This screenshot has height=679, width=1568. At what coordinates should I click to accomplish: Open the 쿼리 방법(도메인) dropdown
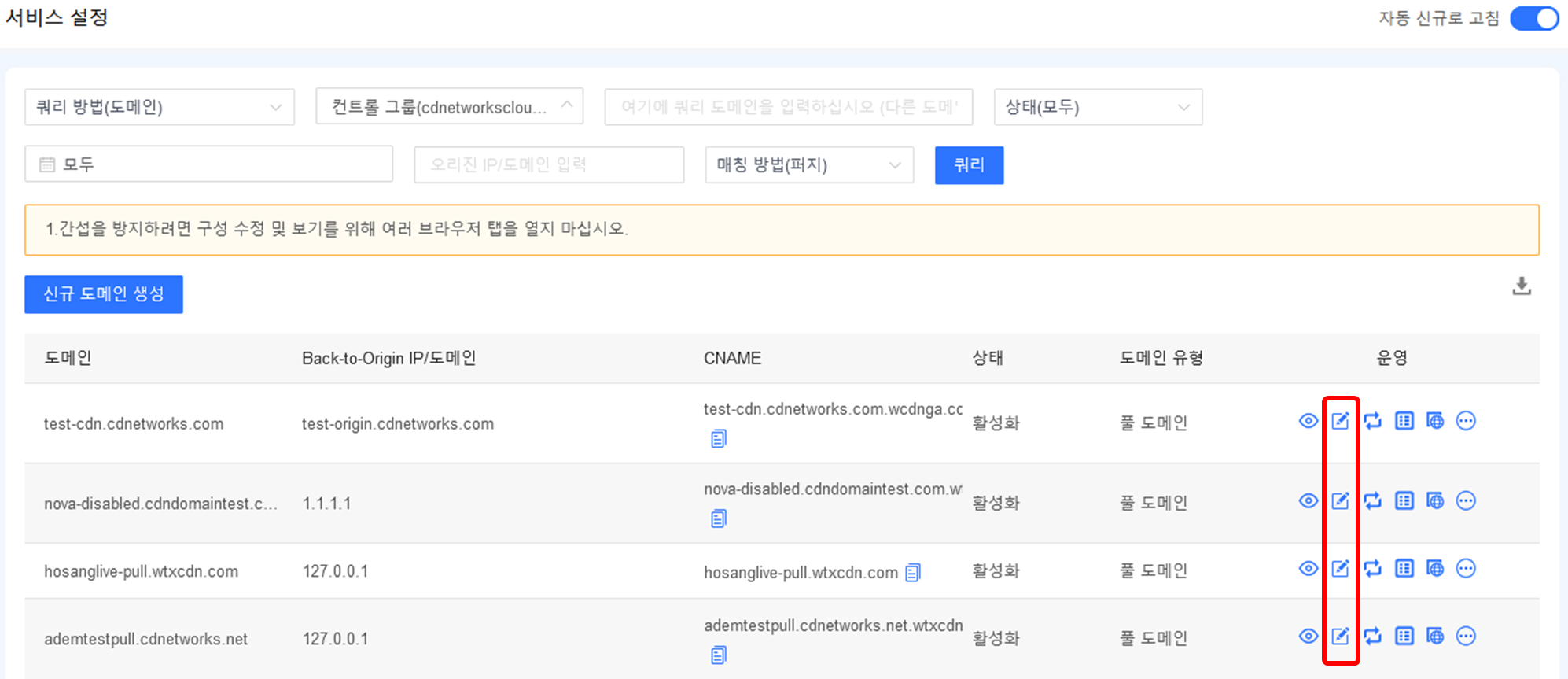(160, 107)
